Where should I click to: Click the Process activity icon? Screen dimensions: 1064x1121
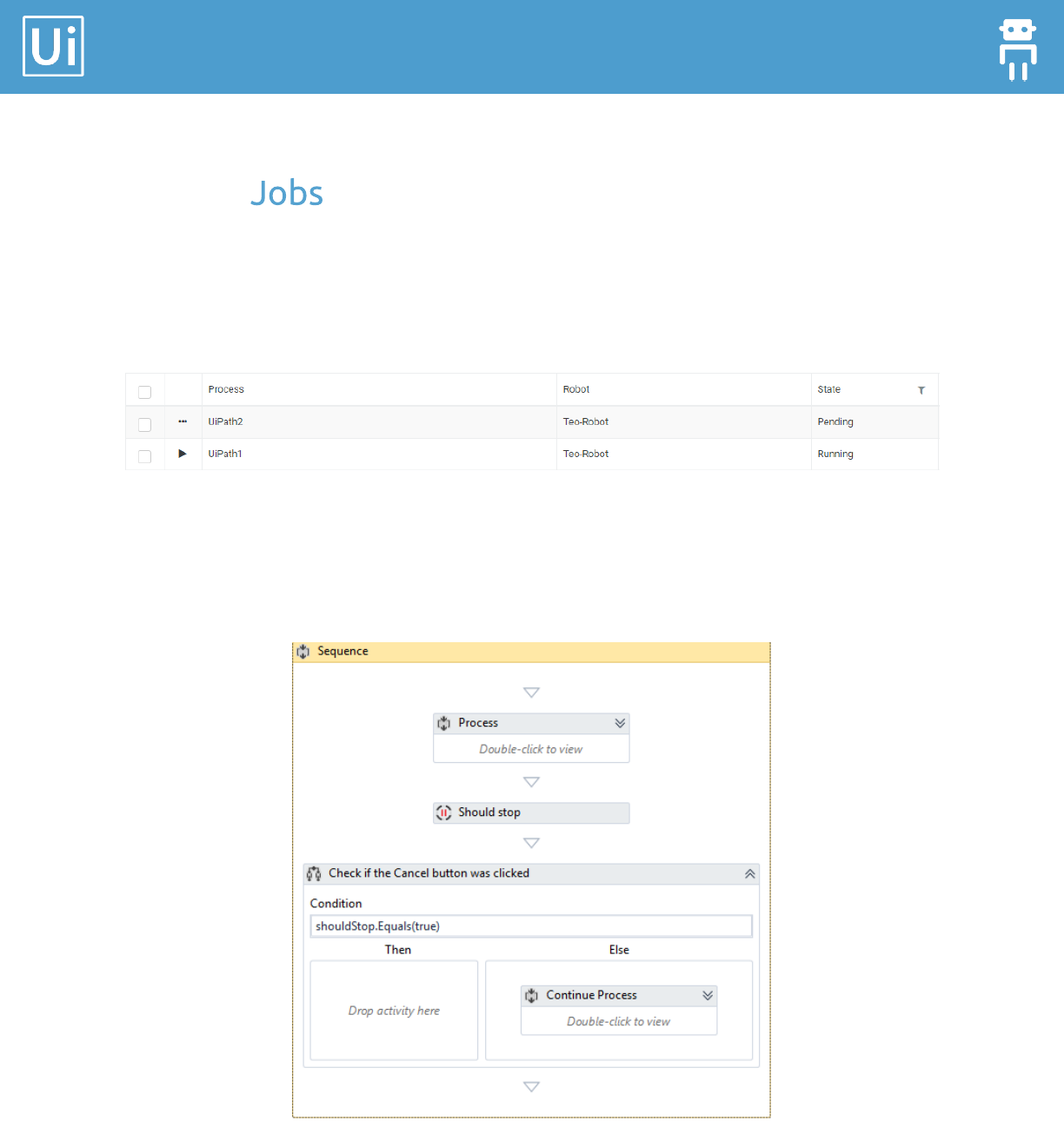pos(444,723)
